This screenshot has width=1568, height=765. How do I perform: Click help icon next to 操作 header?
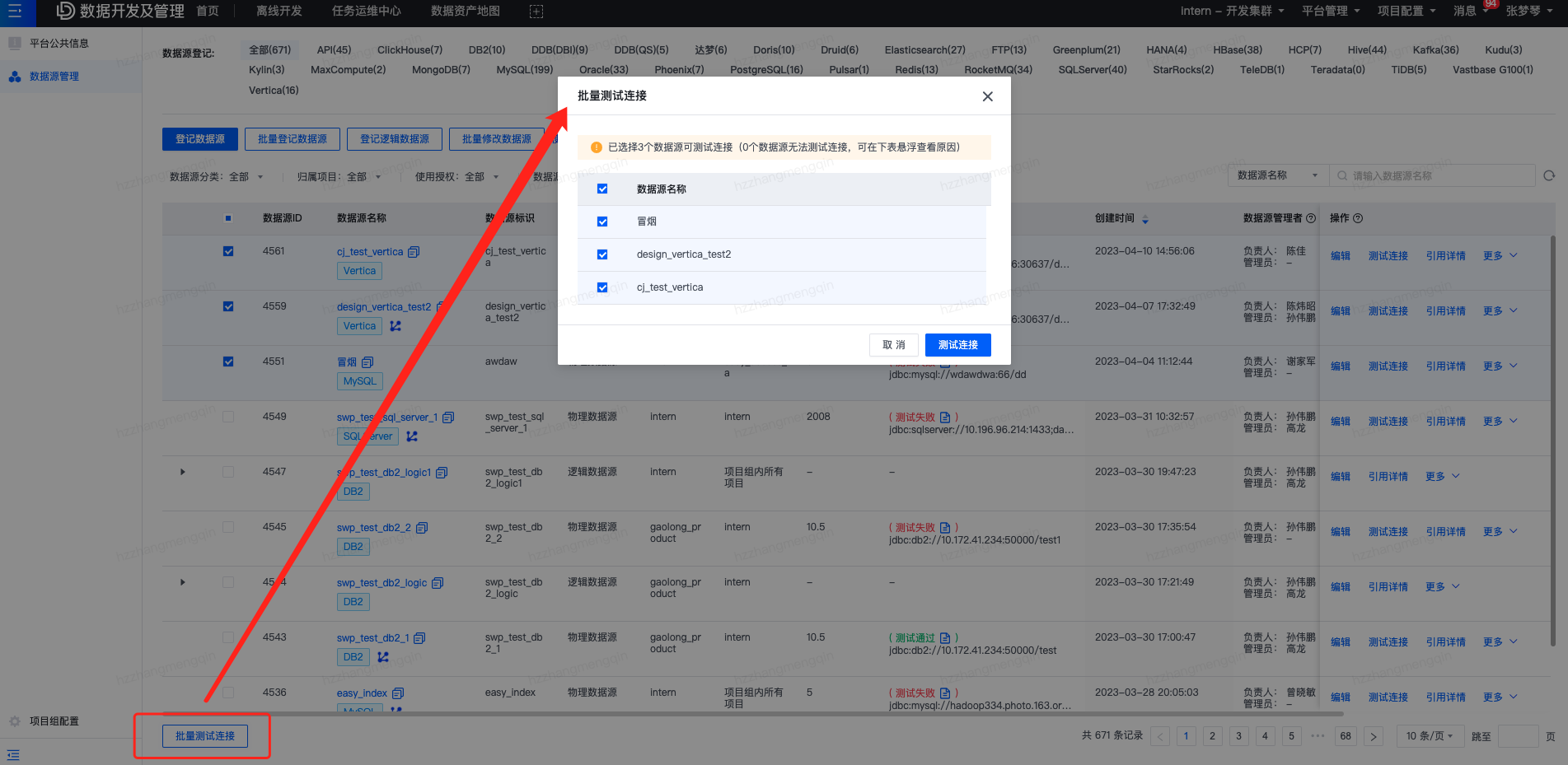pyautogui.click(x=1358, y=218)
